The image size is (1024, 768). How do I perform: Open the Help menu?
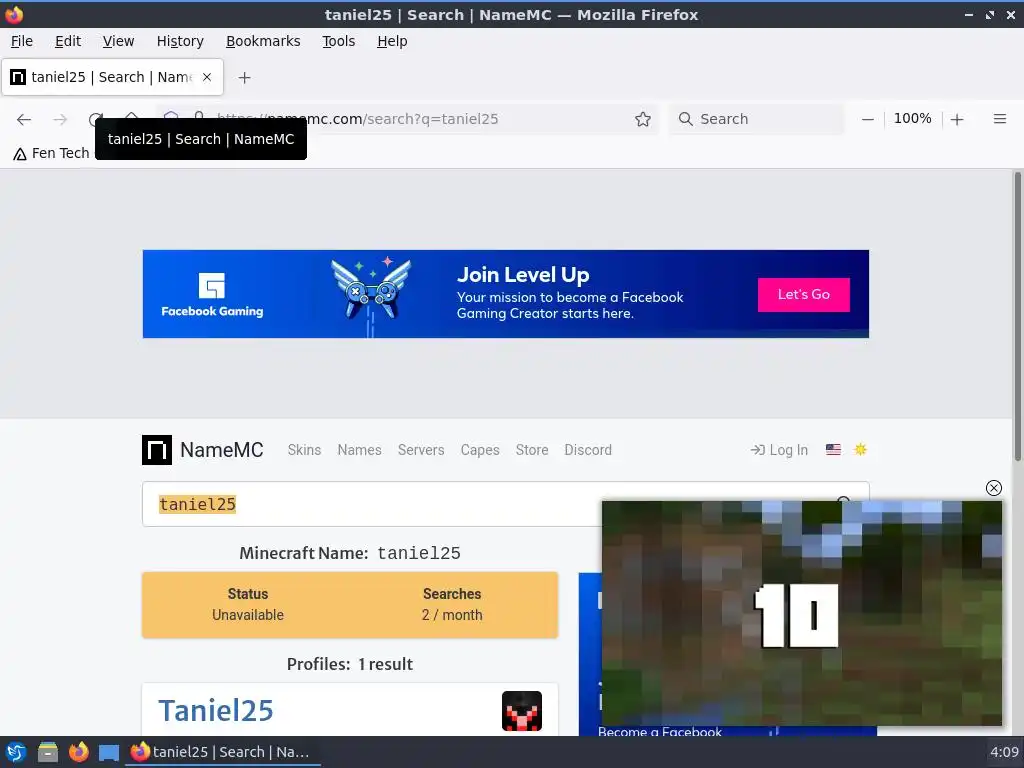(392, 41)
